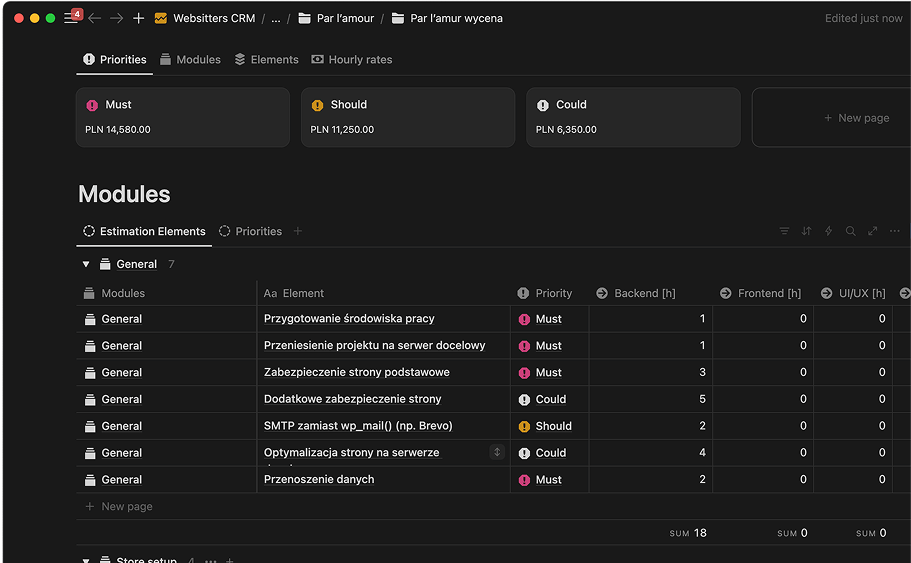Switch to the Priorities database view tab
This screenshot has width=911, height=563.
pyautogui.click(x=250, y=231)
